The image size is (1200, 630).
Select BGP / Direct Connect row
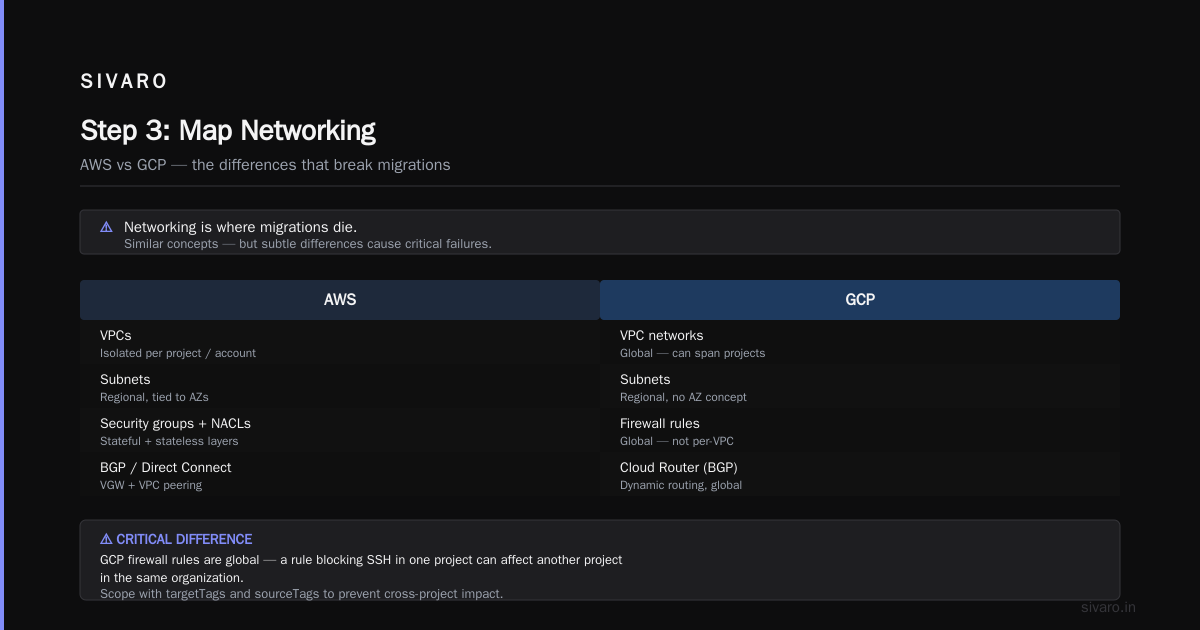point(340,474)
